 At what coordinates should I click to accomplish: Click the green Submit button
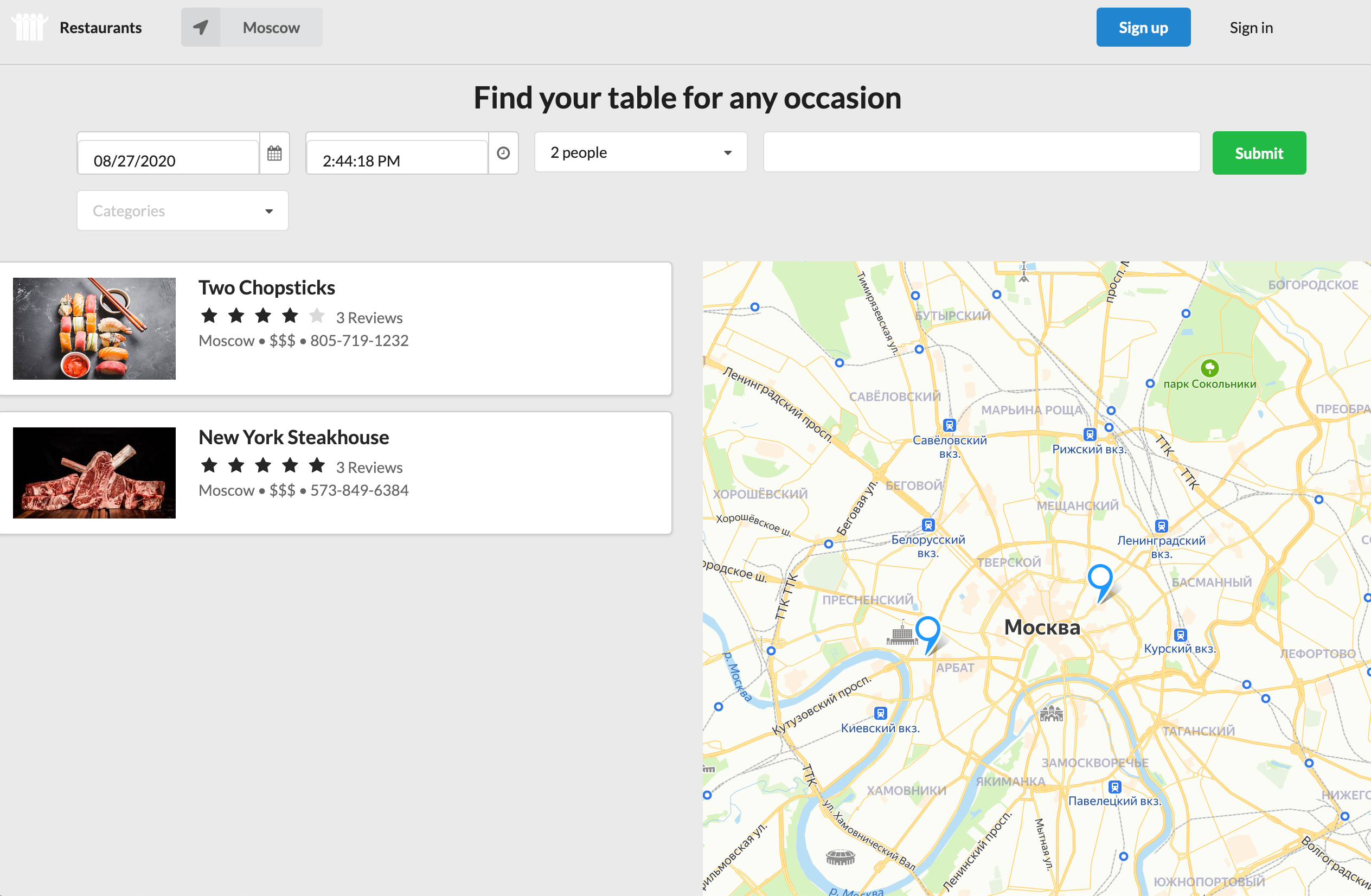click(x=1259, y=152)
